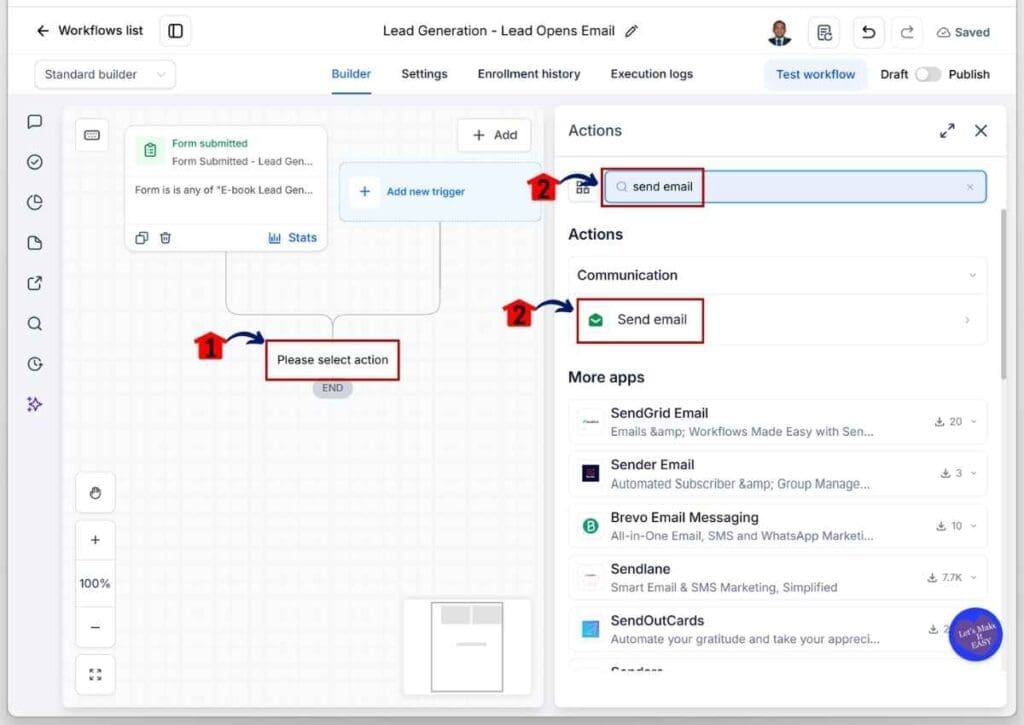The height and width of the screenshot is (725, 1024).
Task: Open the grid category view icon
Action: click(583, 188)
